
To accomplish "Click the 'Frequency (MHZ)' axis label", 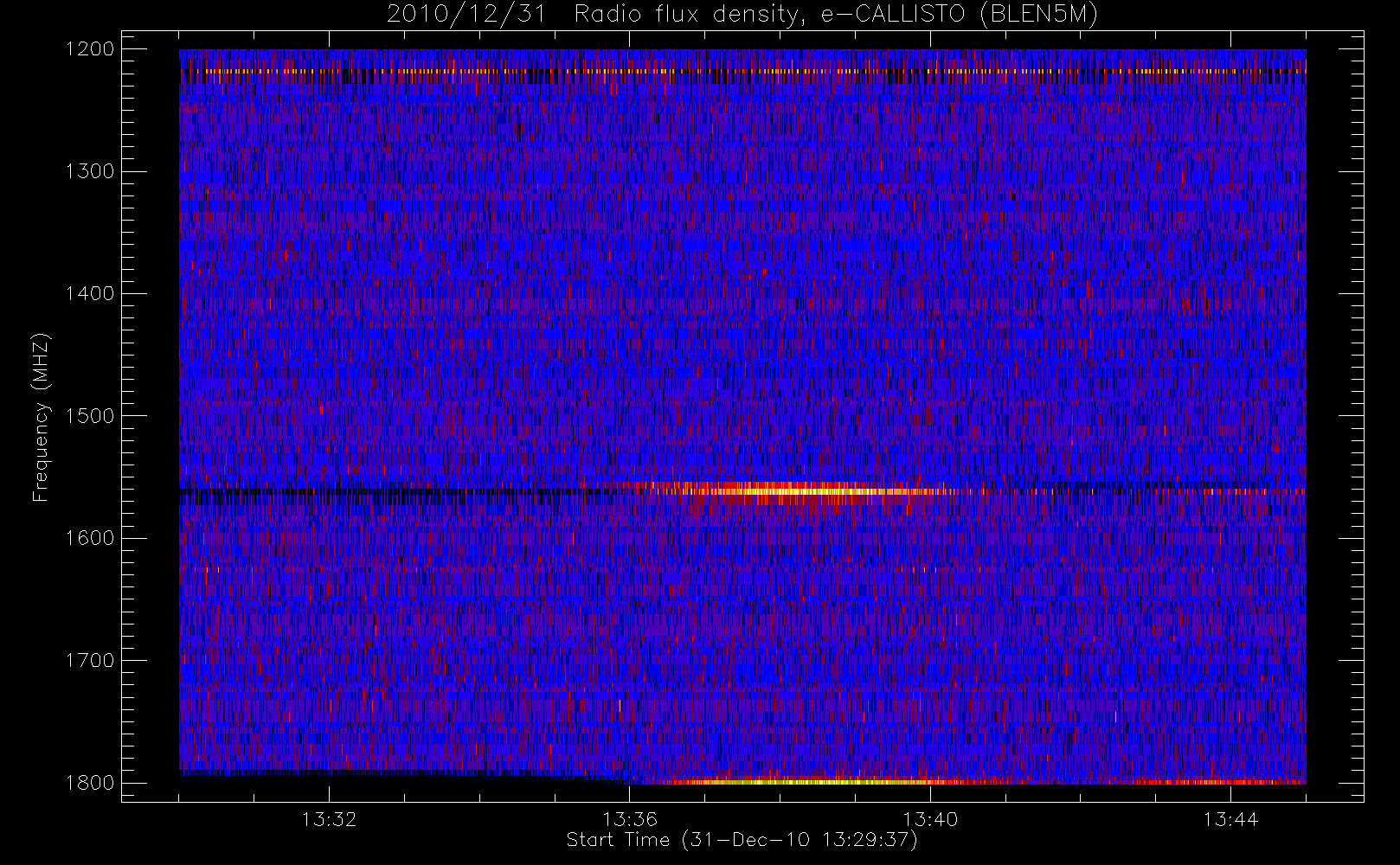I will pyautogui.click(x=40, y=417).
